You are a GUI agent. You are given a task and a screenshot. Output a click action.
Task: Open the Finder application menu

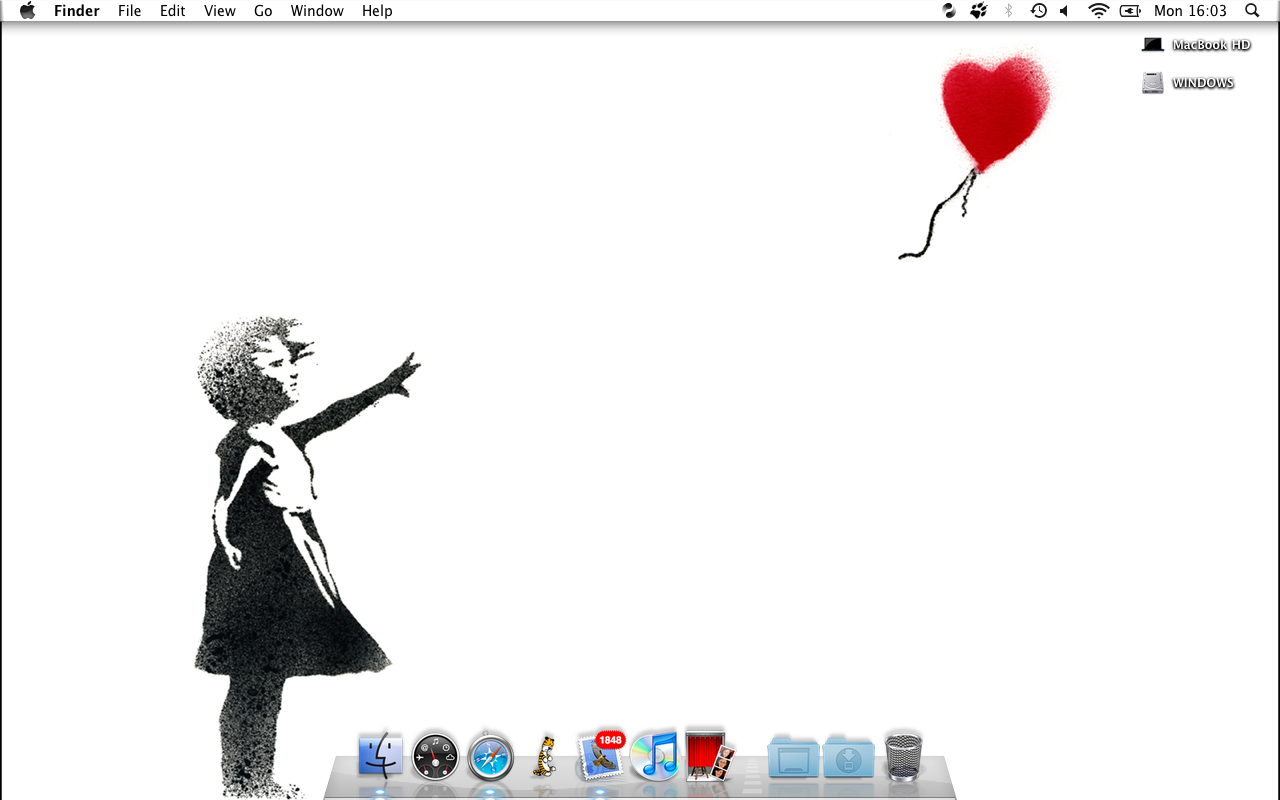[77, 11]
